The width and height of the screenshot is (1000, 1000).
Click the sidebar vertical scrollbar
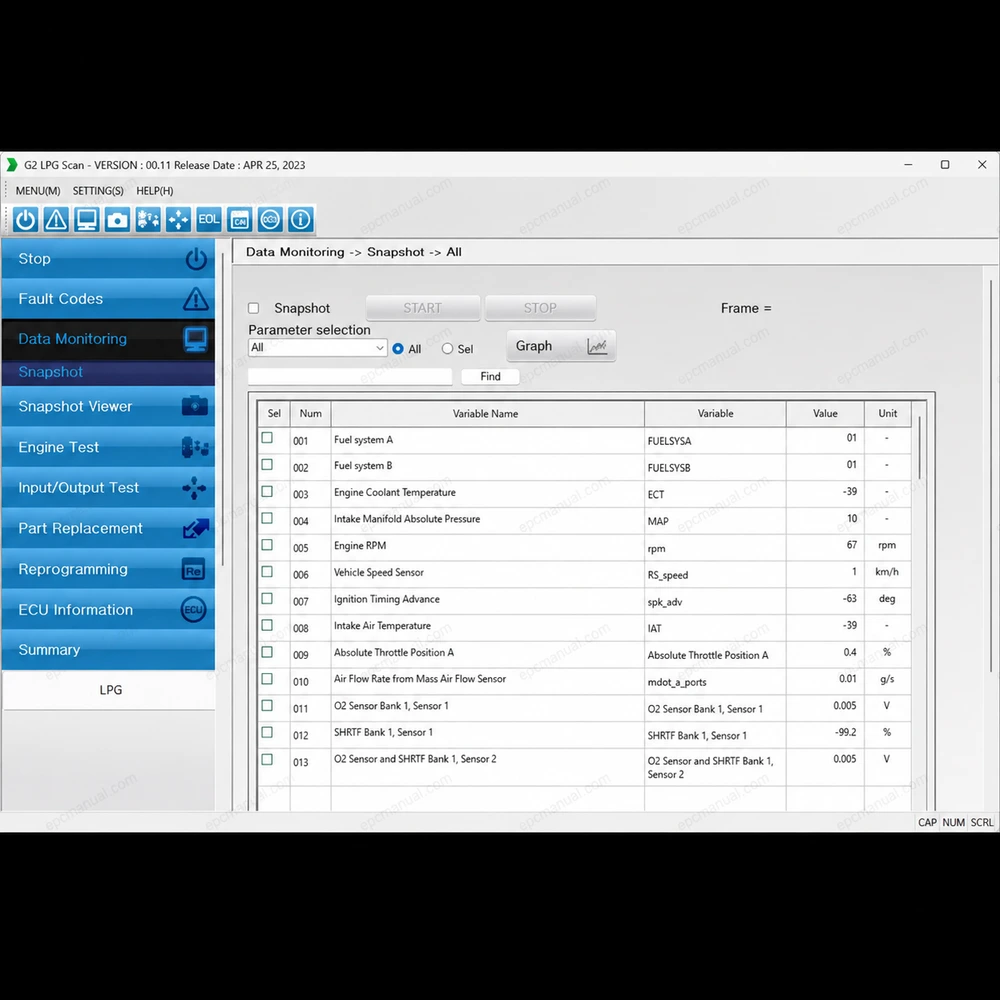(223, 408)
